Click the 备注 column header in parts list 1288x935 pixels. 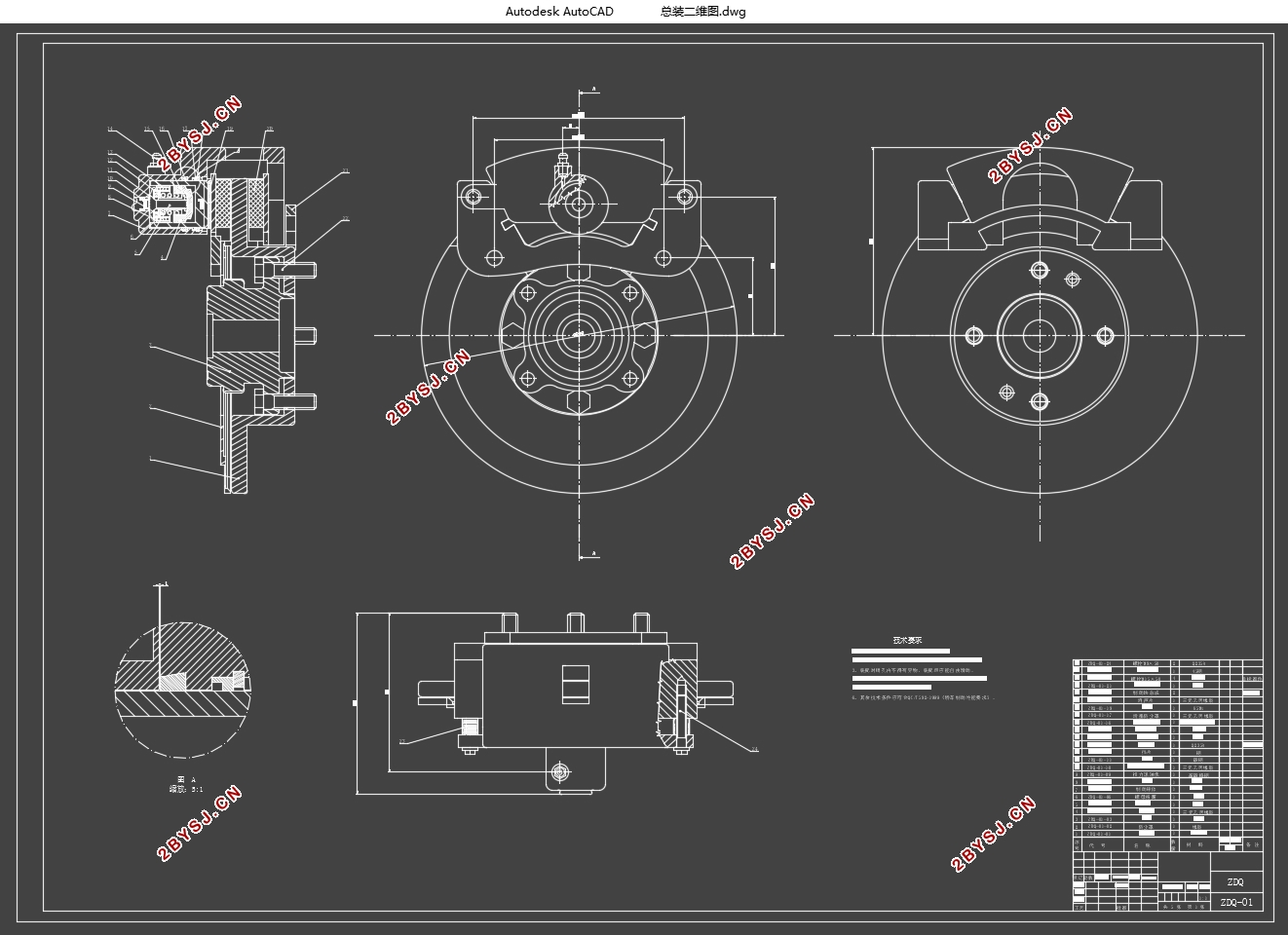1252,845
